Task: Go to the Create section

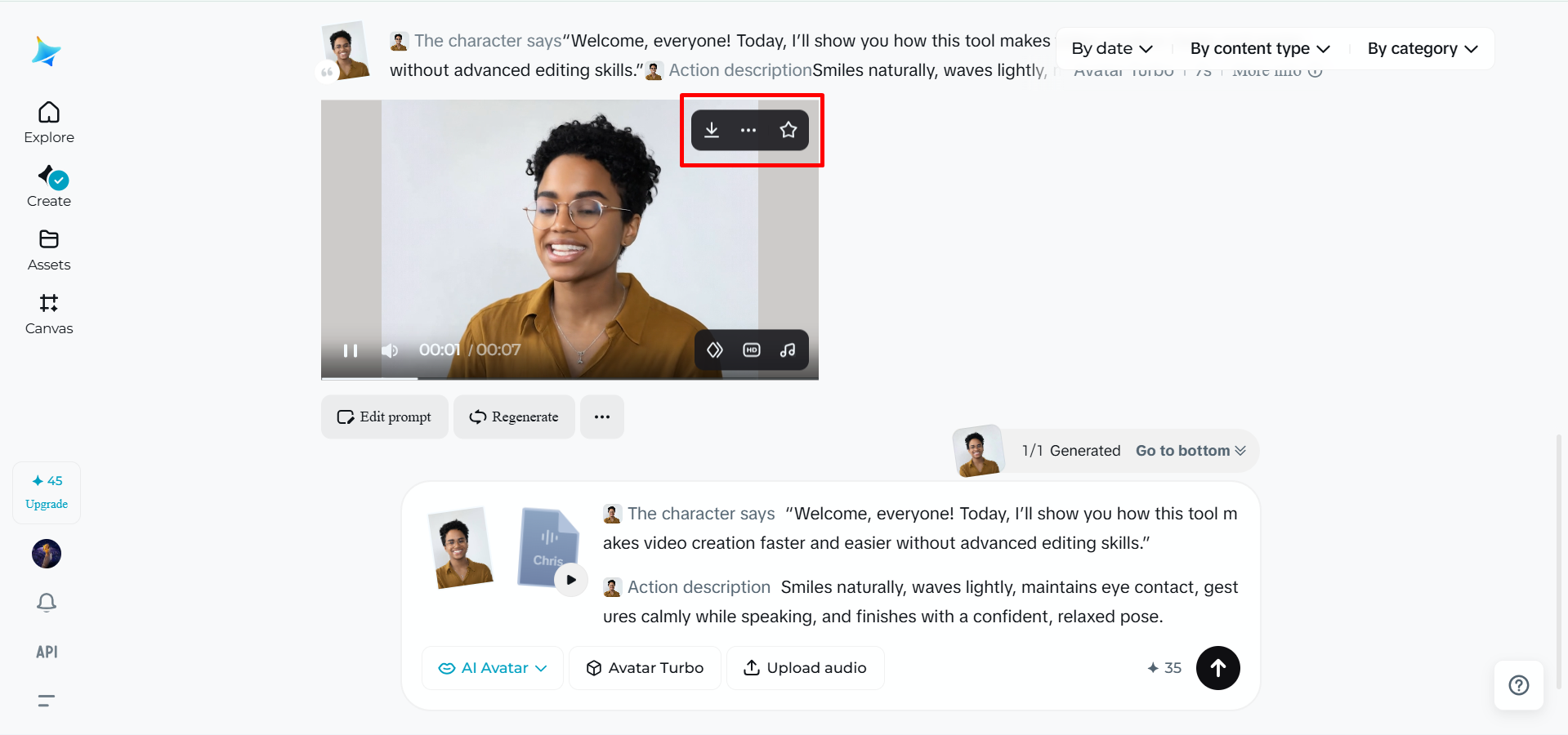Action: coord(49,186)
